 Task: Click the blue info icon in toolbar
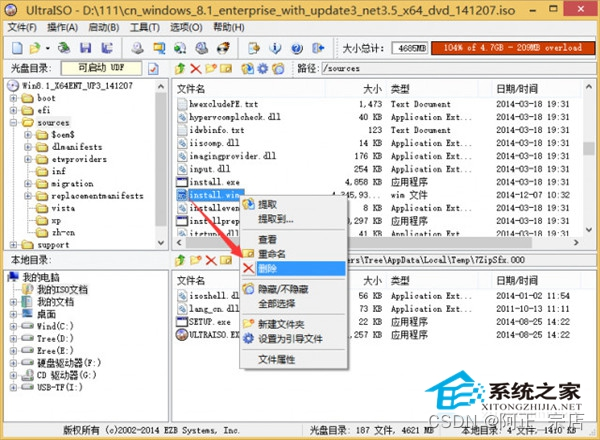pos(275,48)
